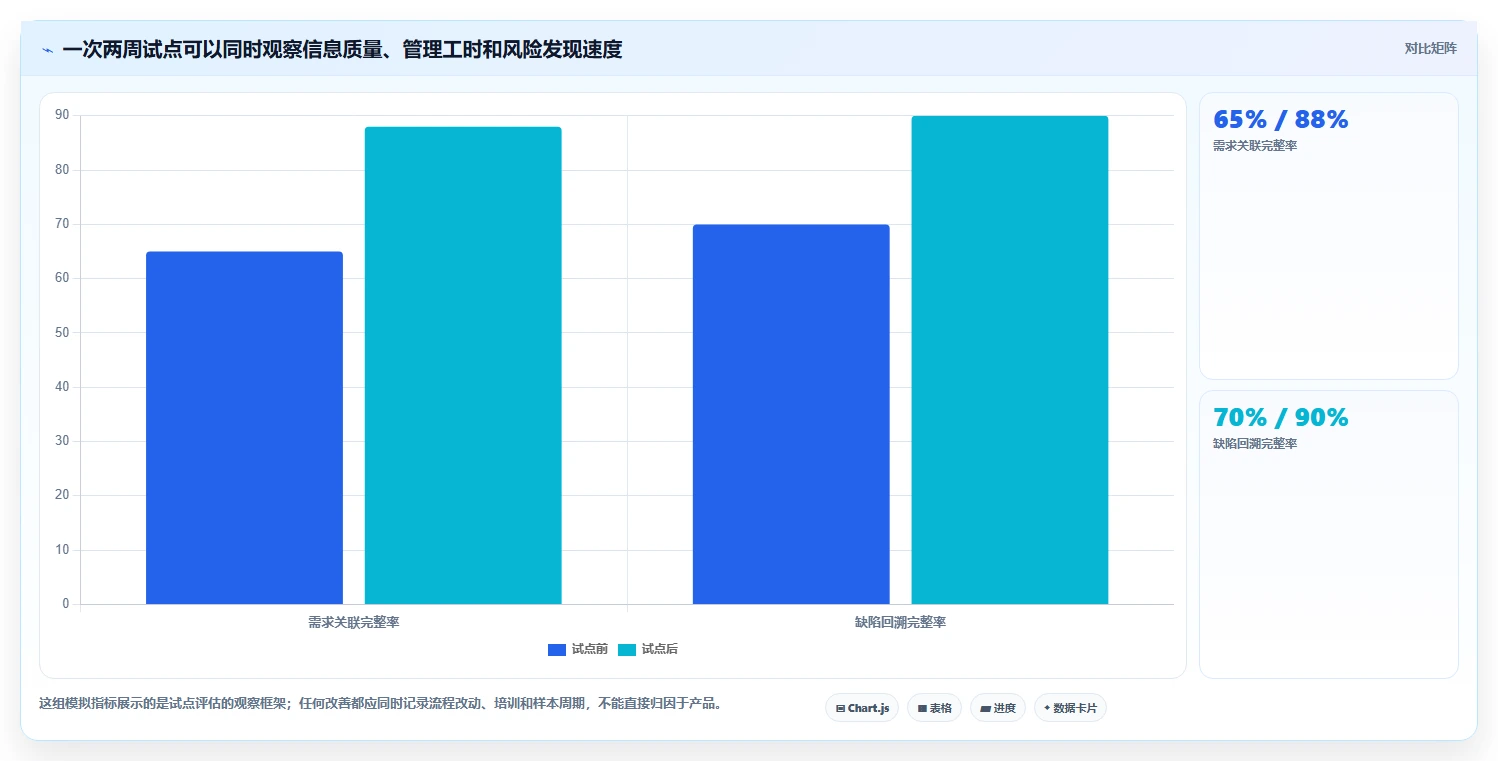Select the 数据卡片 tag
The height and width of the screenshot is (761, 1498).
1070,708
